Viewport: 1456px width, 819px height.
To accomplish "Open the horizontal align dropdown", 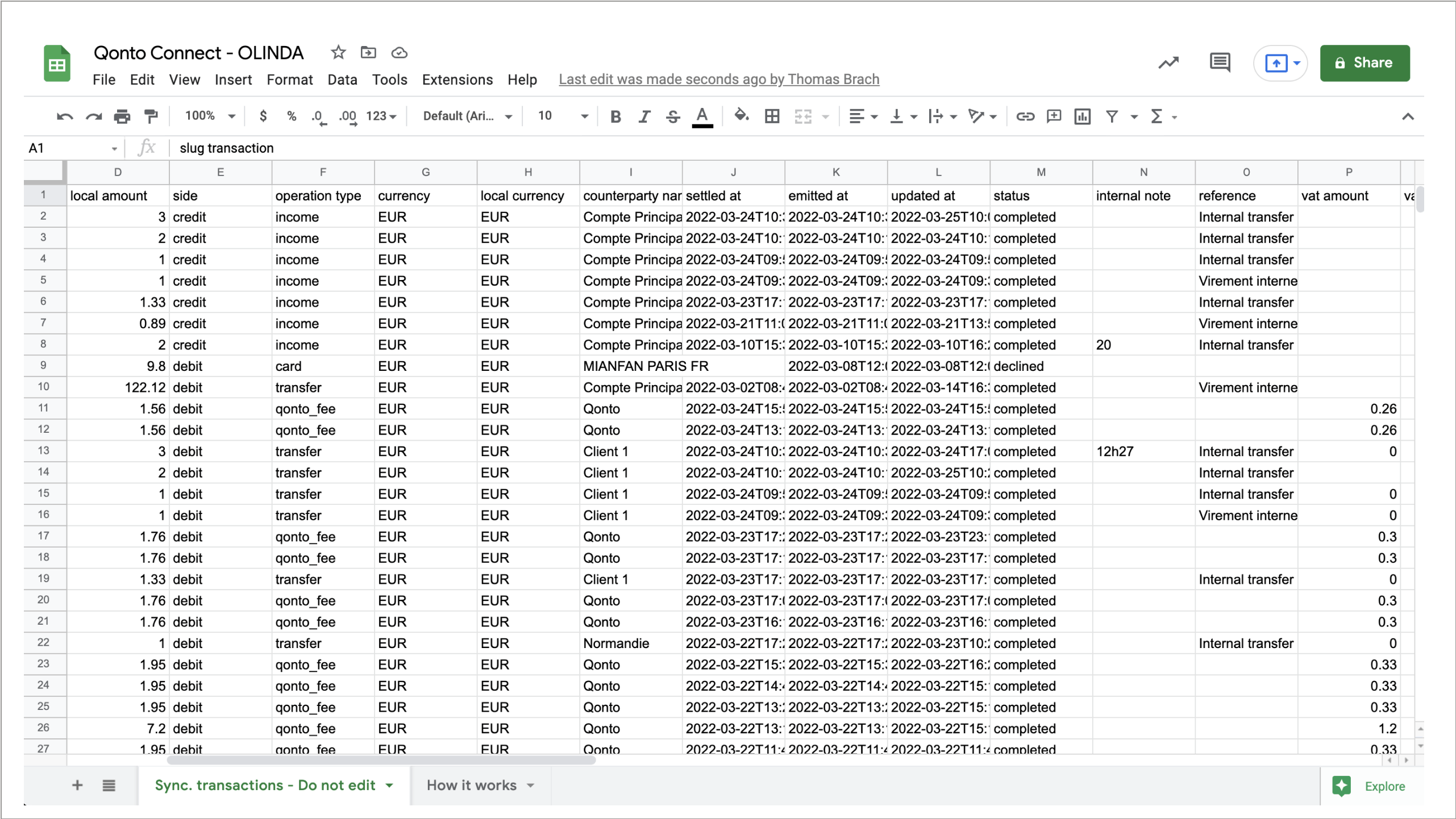I will (x=862, y=116).
